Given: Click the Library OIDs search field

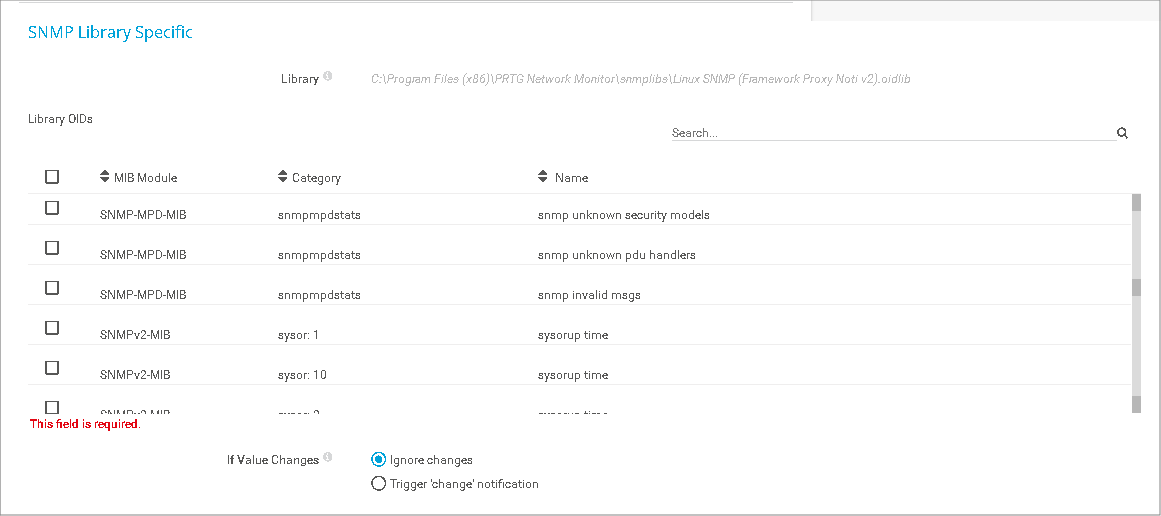Looking at the screenshot, I should click(890, 132).
